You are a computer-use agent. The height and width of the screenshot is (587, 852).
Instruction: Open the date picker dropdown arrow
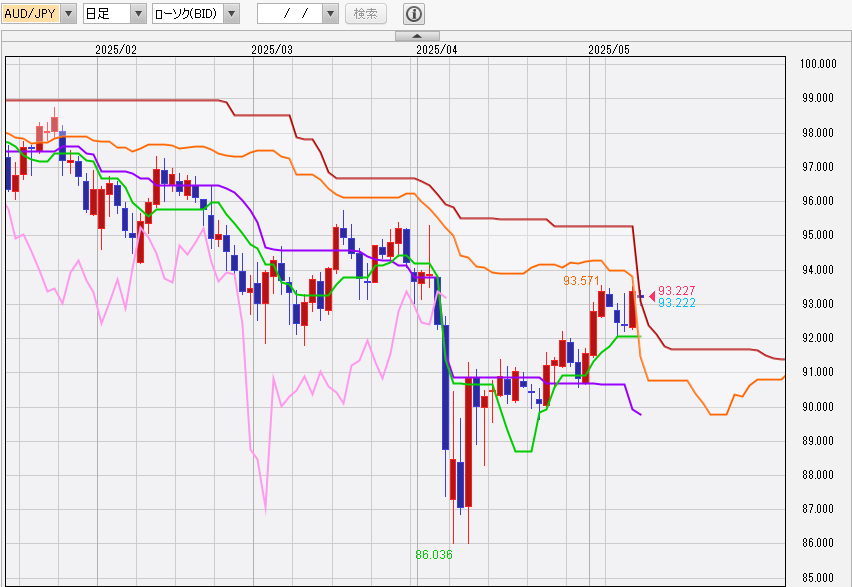coord(331,14)
